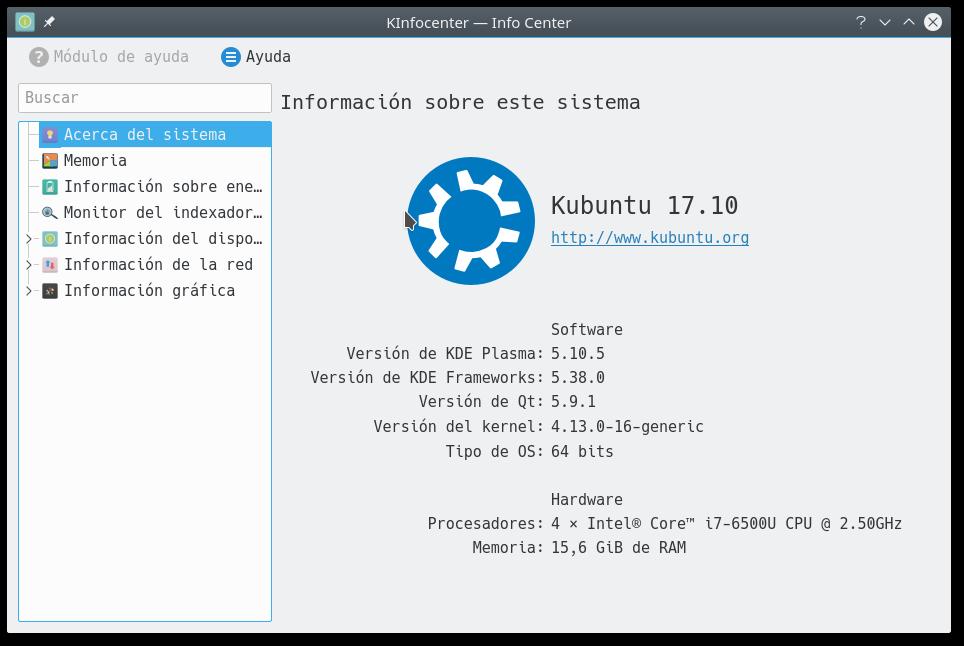The height and width of the screenshot is (646, 964).
Task: Click the Versión de KDE Frameworks label
Action: pyautogui.click(x=427, y=377)
